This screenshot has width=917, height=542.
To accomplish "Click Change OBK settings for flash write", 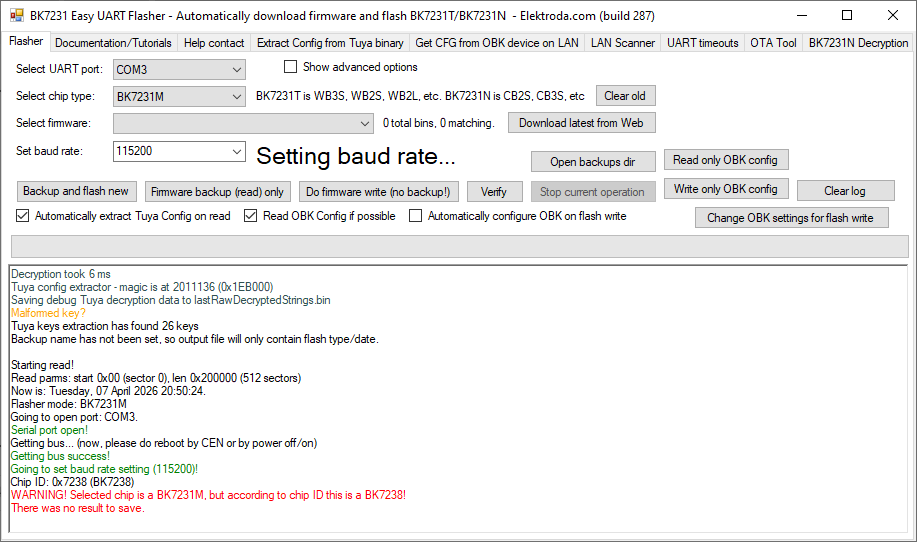I will pyautogui.click(x=791, y=218).
